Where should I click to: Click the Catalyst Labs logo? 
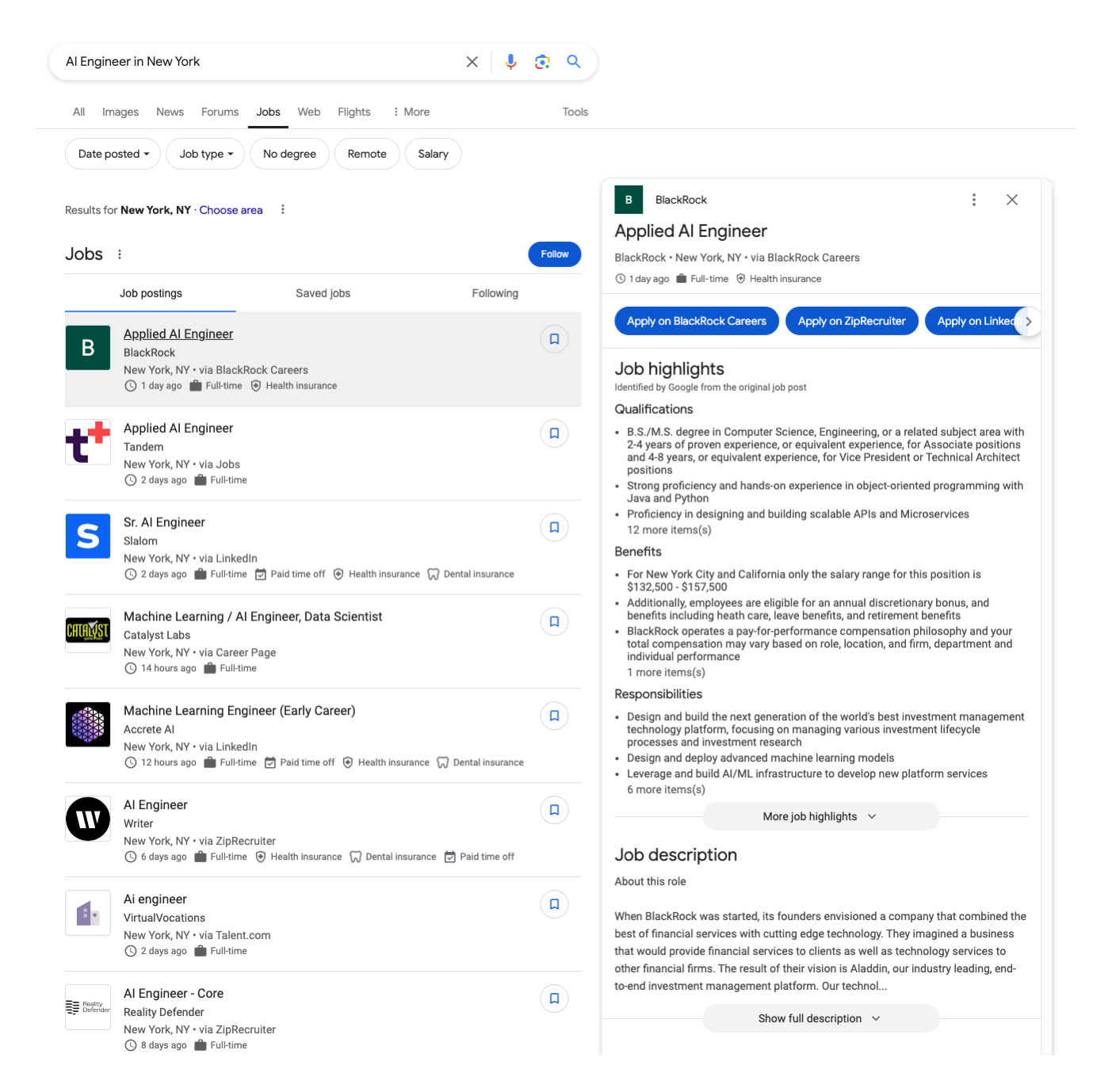tap(88, 631)
